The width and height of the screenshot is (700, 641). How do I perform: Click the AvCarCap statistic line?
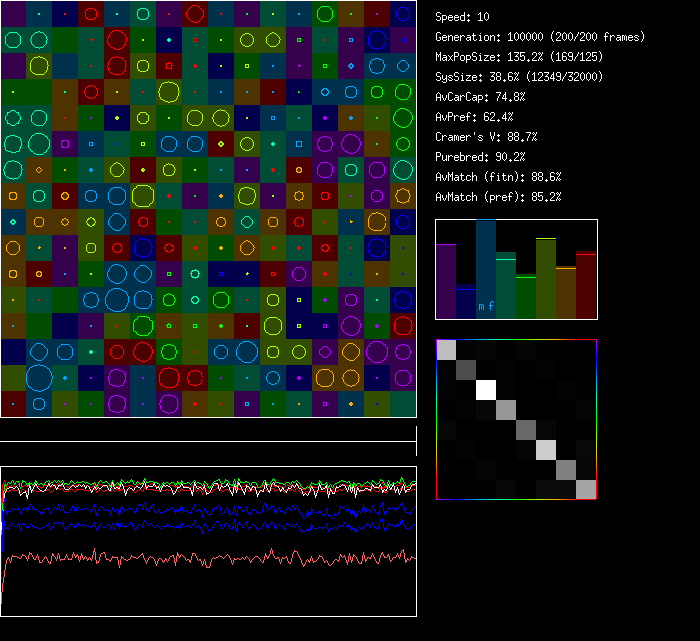tap(481, 97)
